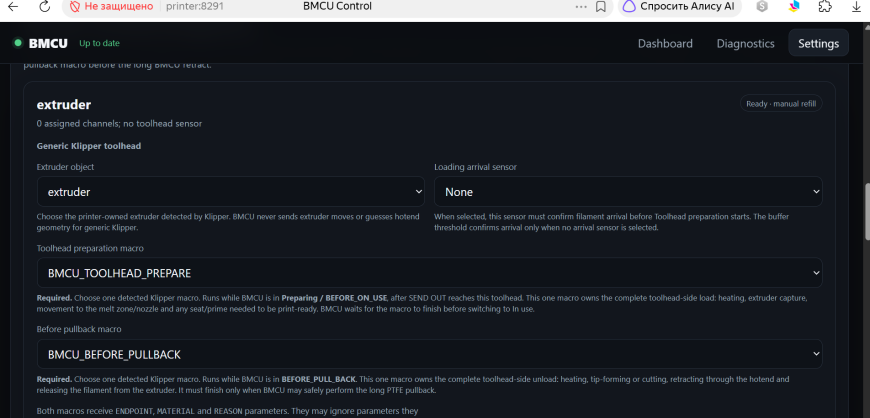Bookmark this page with the bookmark icon
This screenshot has width=870, height=418.
point(600,7)
